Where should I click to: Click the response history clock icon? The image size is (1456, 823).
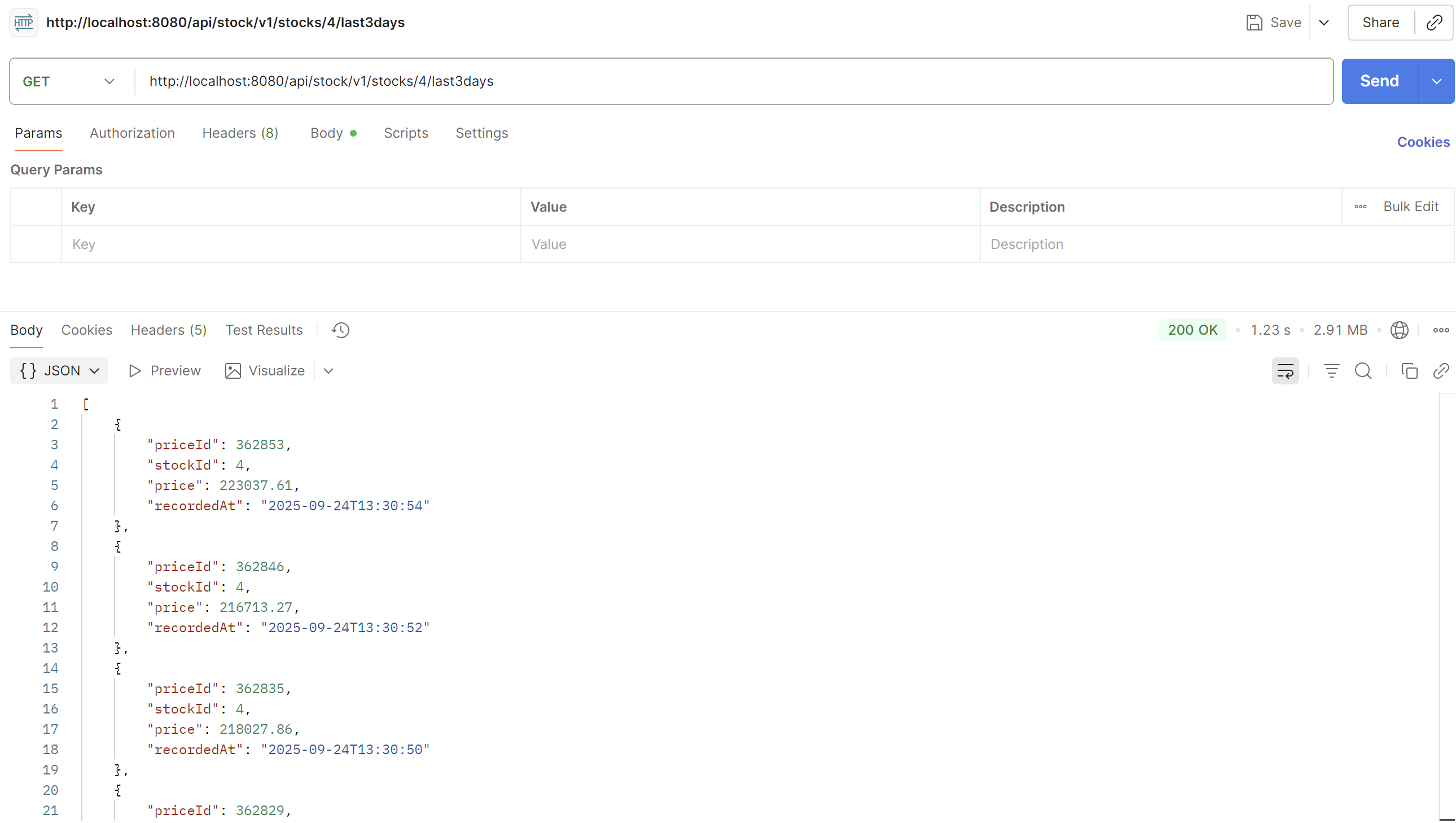coord(340,330)
